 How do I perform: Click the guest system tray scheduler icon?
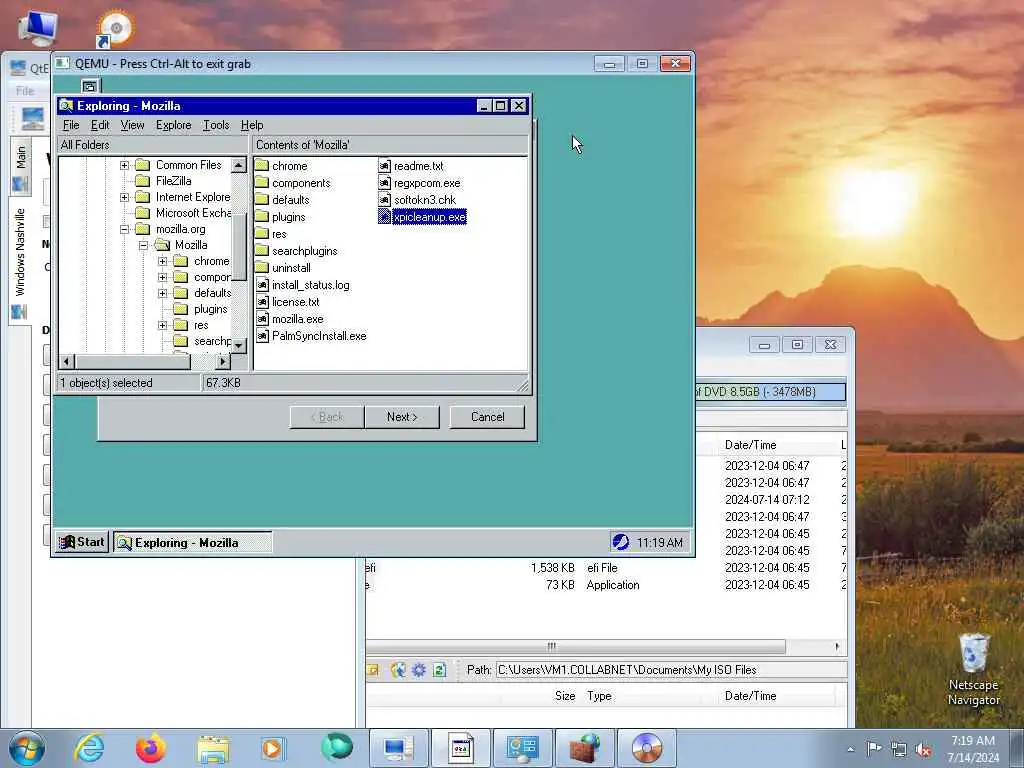point(620,542)
